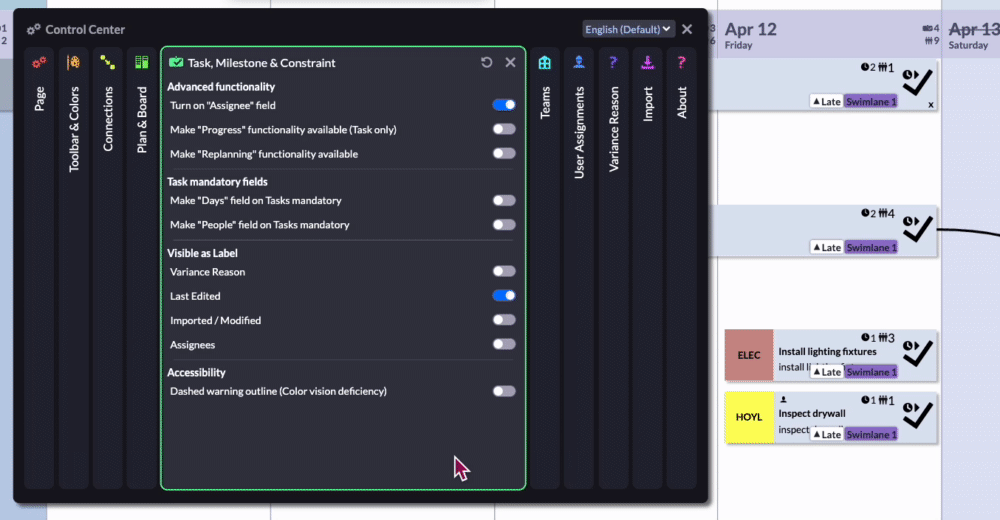1000x520 pixels.
Task: Close the Control Center dialog
Action: click(x=687, y=29)
